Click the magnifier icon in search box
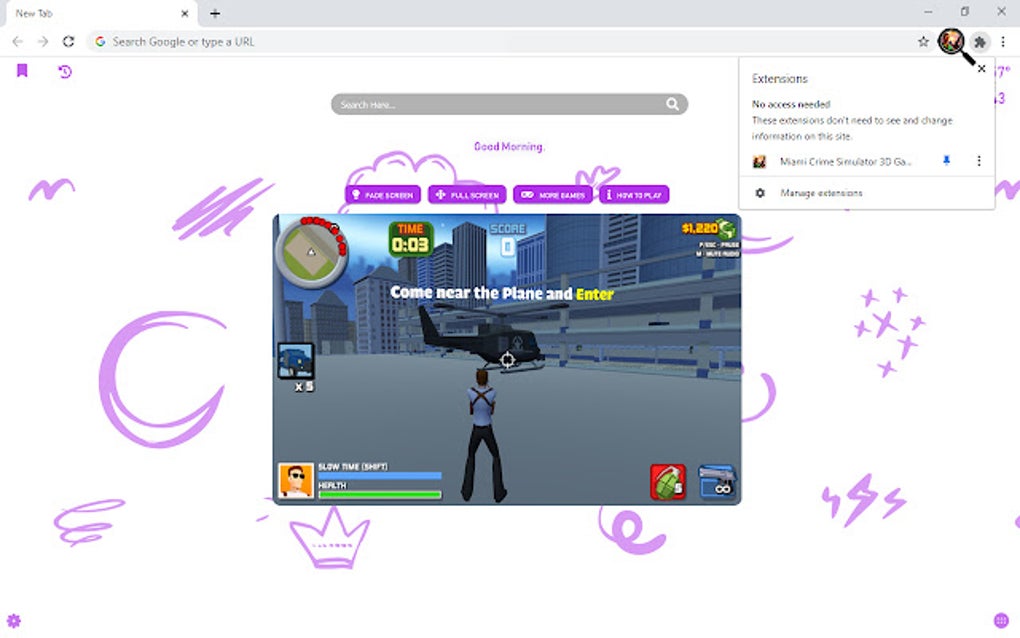Screen dimensions: 1020x638 pos(673,104)
